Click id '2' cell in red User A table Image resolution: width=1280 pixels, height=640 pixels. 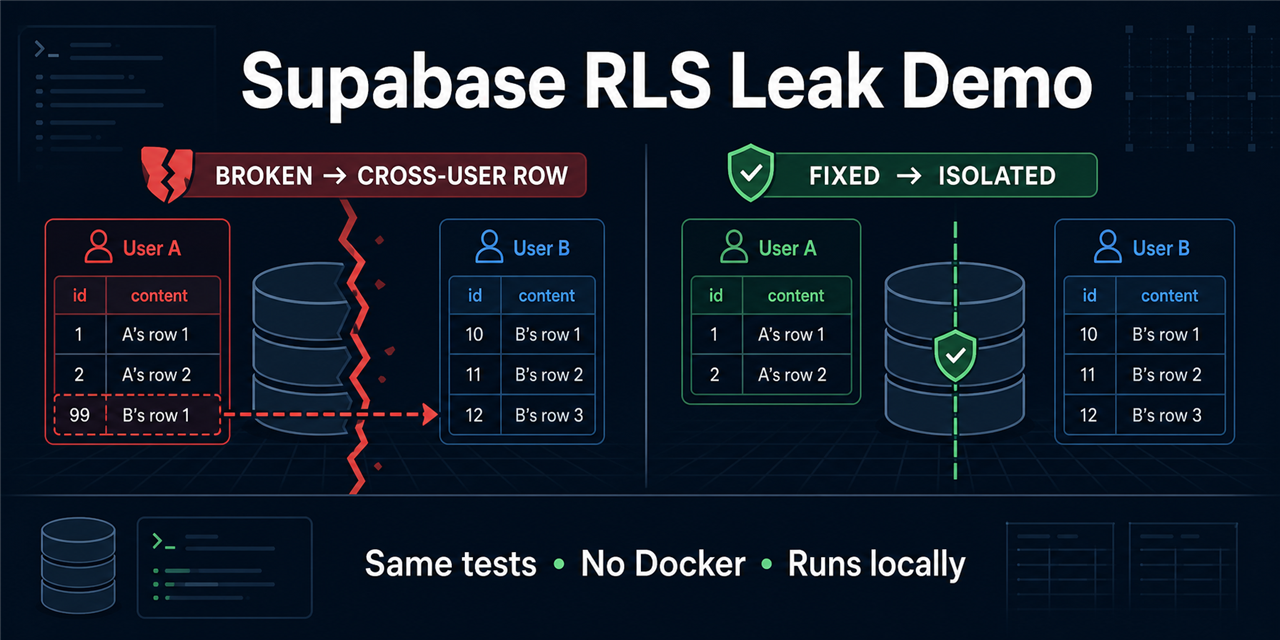click(x=79, y=375)
